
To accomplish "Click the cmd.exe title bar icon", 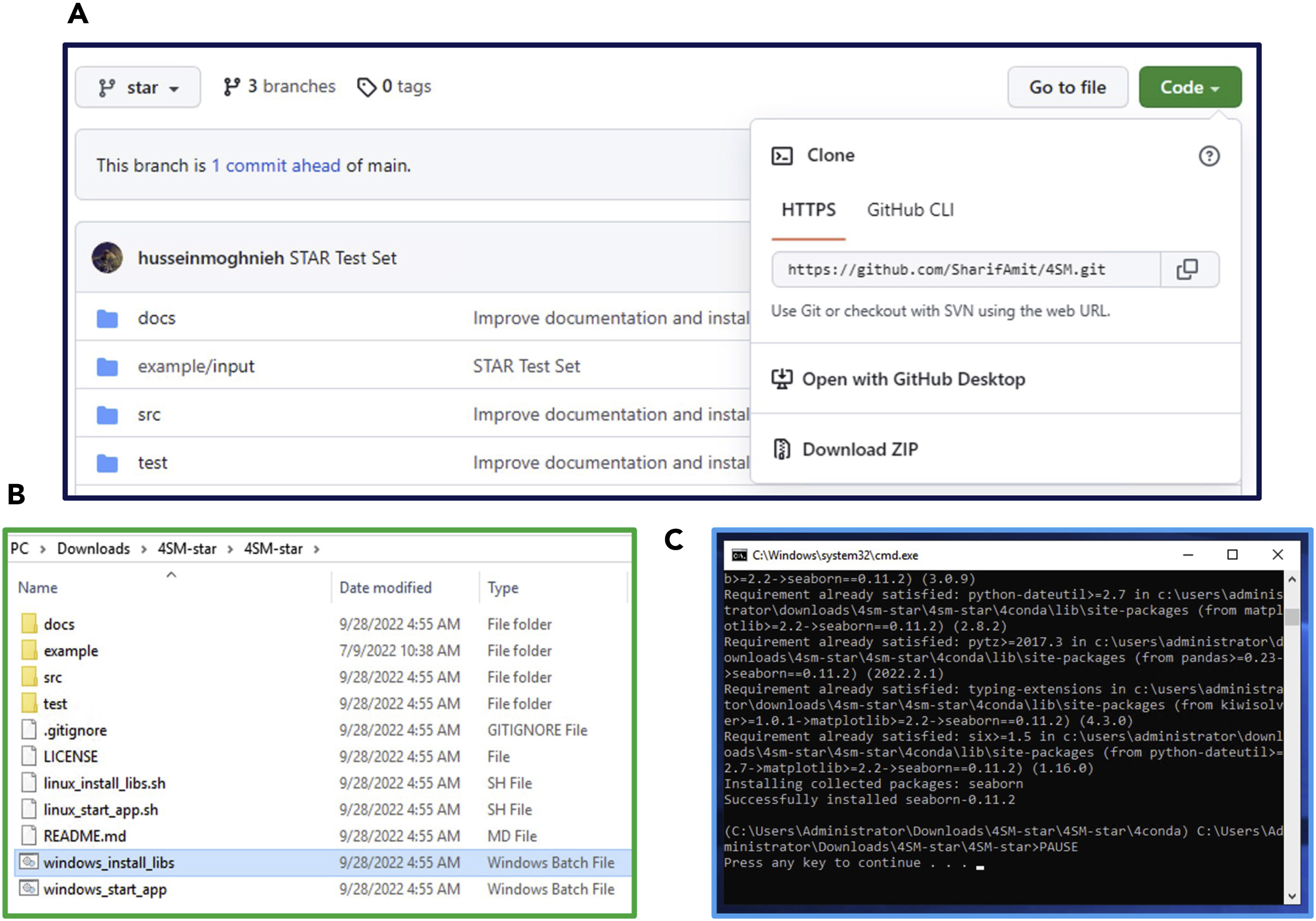I will pos(739,555).
